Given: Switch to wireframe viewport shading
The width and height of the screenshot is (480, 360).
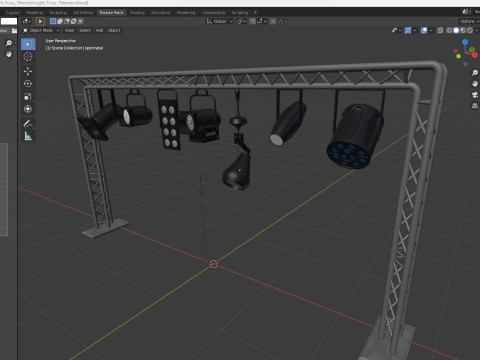Looking at the screenshot, I should 449,31.
